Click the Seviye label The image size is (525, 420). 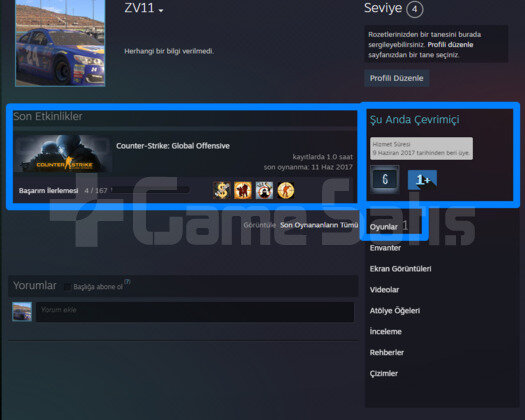tap(383, 8)
